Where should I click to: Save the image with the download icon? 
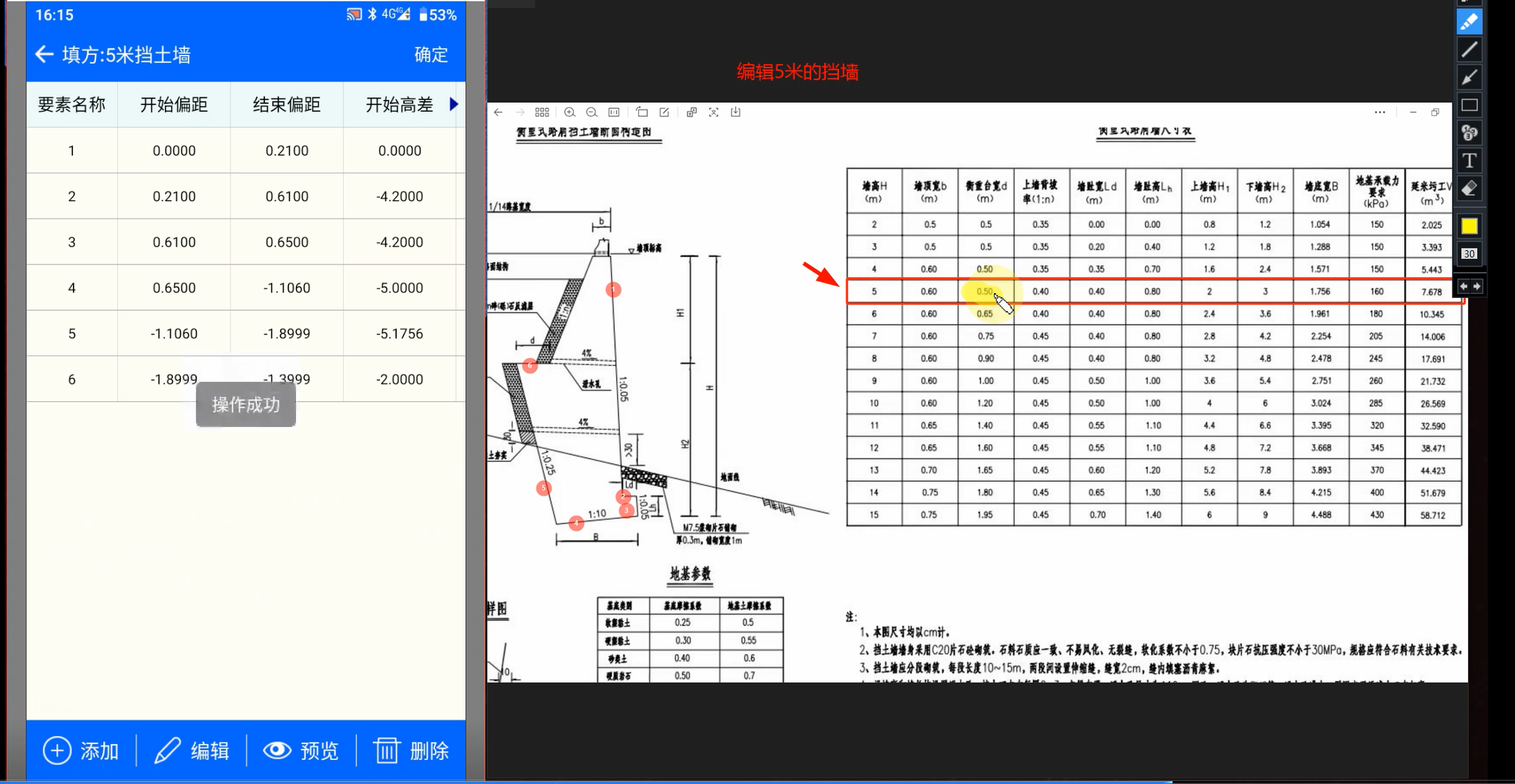[x=736, y=112]
